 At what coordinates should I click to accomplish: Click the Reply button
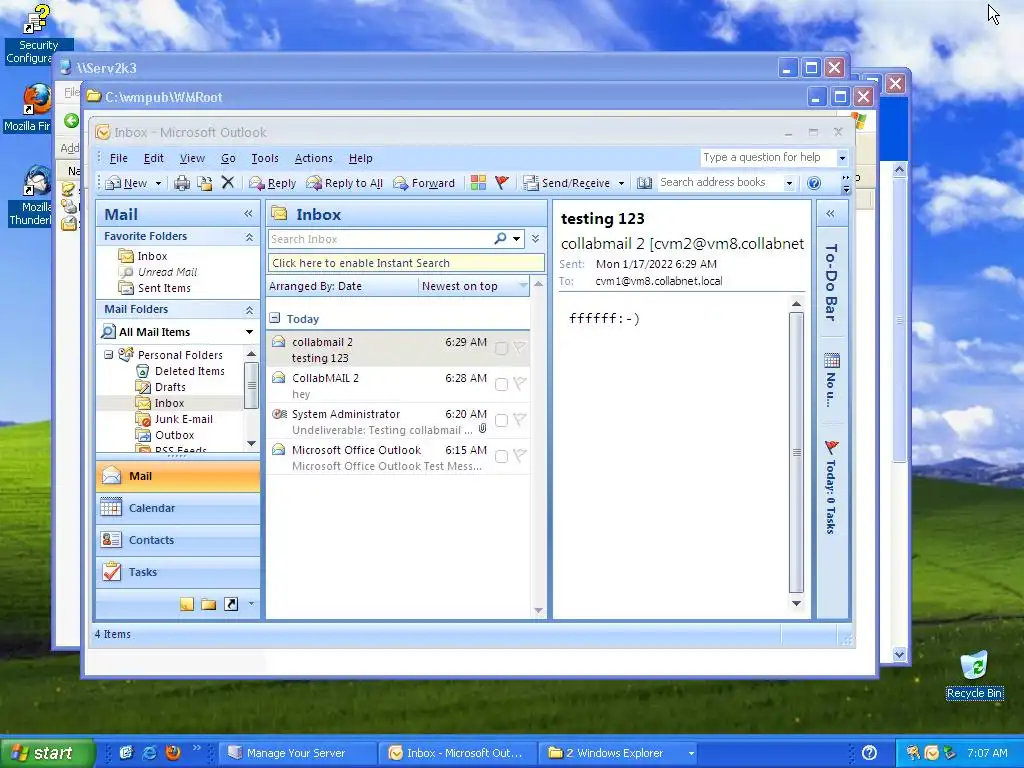pos(273,183)
